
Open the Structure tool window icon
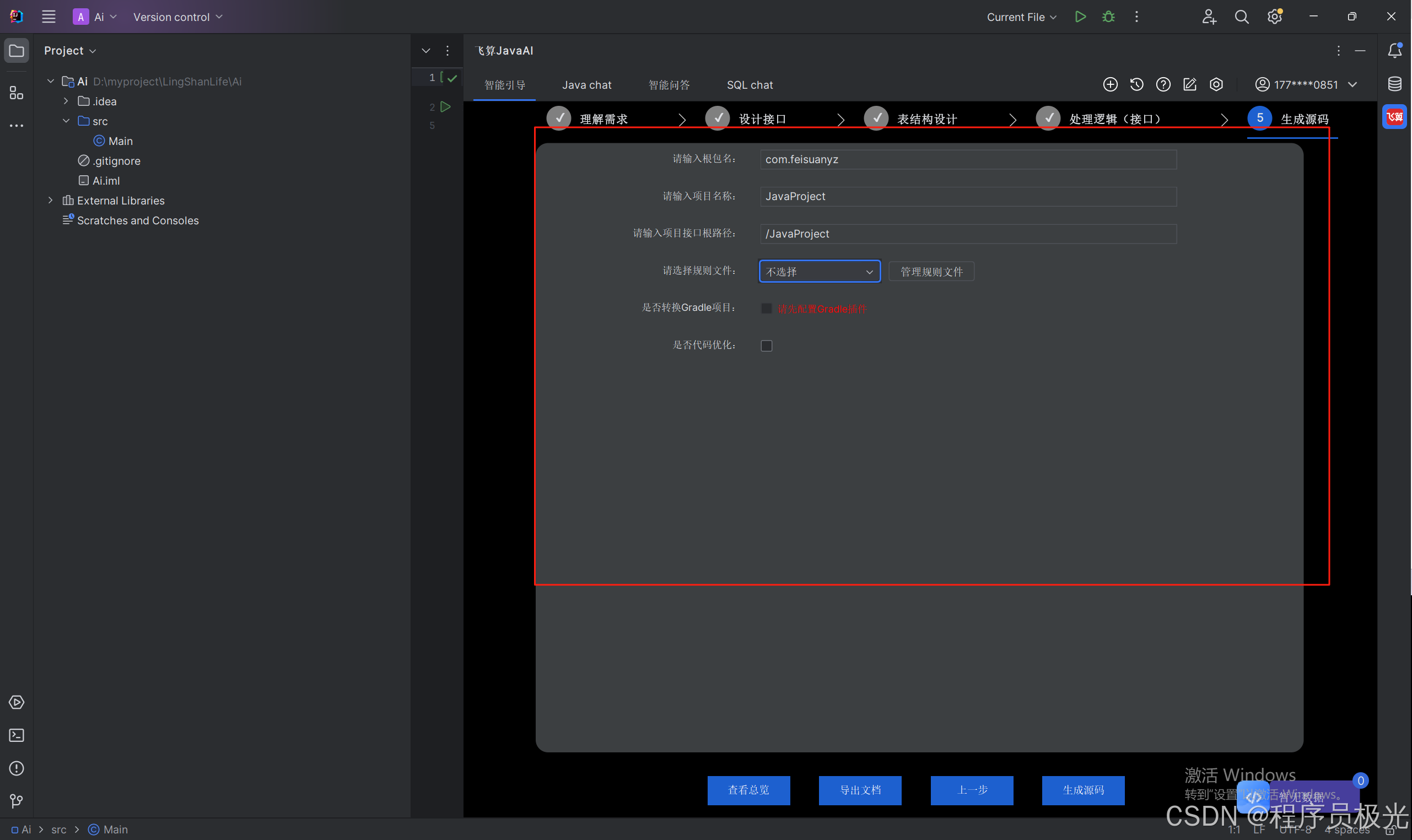(x=17, y=93)
